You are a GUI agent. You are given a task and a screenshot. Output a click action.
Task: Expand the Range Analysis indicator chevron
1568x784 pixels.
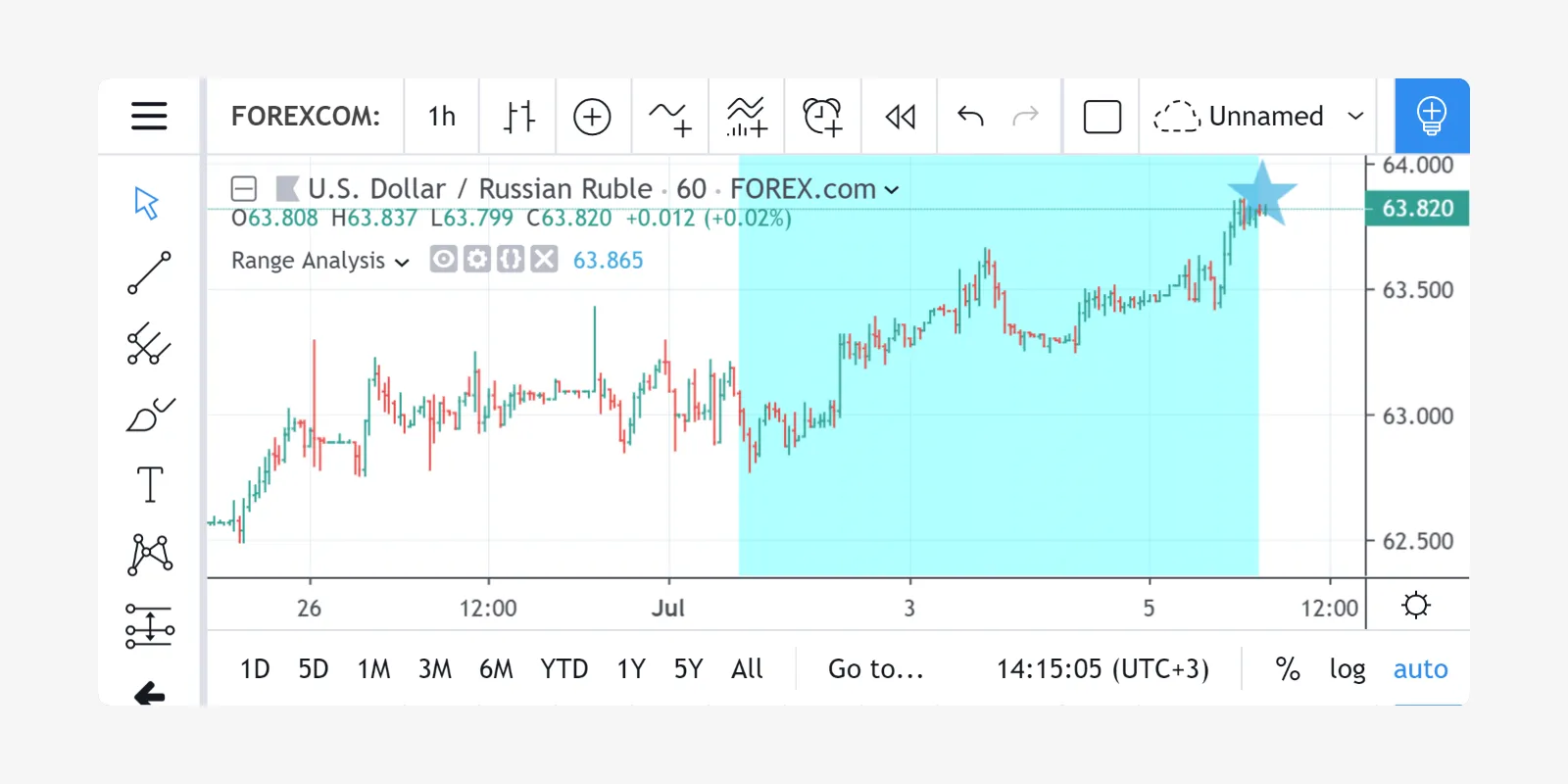click(402, 262)
